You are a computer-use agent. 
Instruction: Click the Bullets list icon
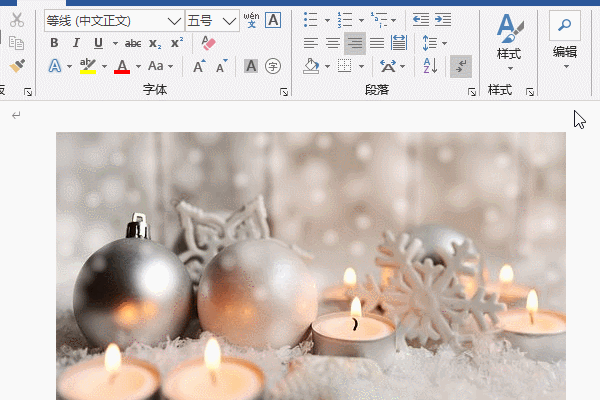pyautogui.click(x=310, y=20)
